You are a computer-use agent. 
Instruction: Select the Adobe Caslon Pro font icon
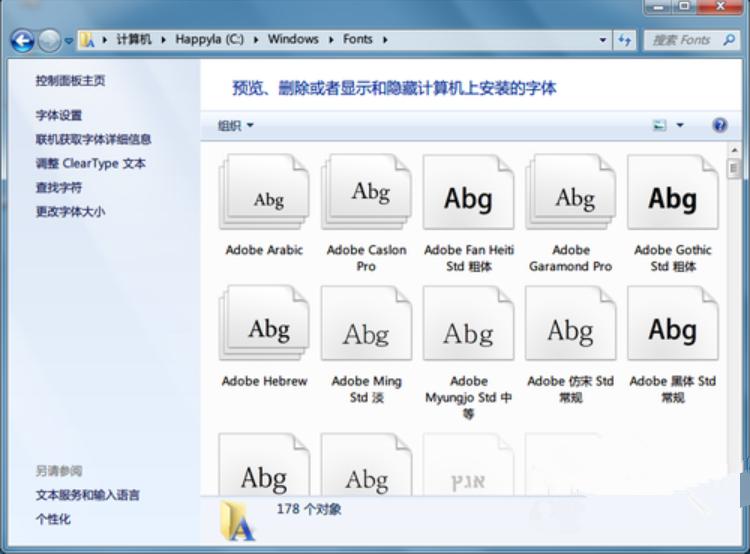click(366, 191)
